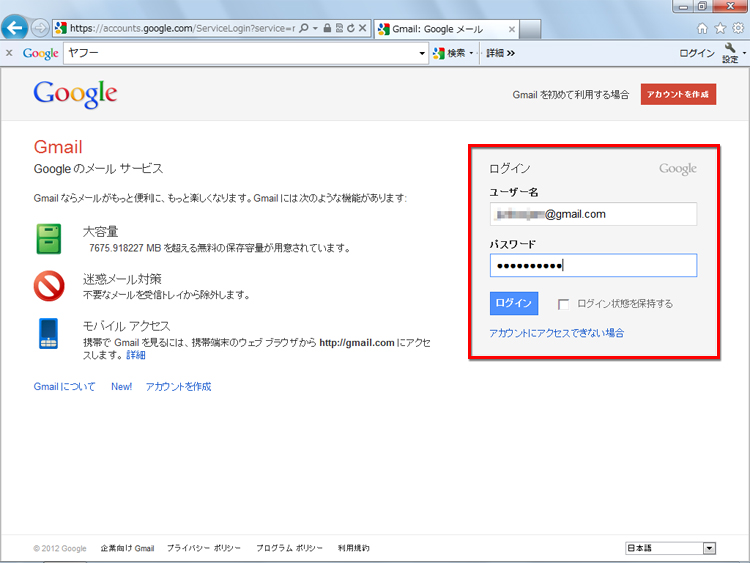Click the search magnifier in address bar
Viewport: 750px width, 563px height.
304,28
